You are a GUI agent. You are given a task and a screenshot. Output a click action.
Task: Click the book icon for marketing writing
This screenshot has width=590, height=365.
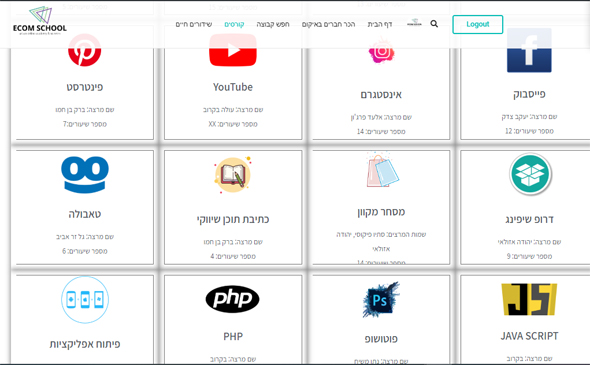pos(233,175)
